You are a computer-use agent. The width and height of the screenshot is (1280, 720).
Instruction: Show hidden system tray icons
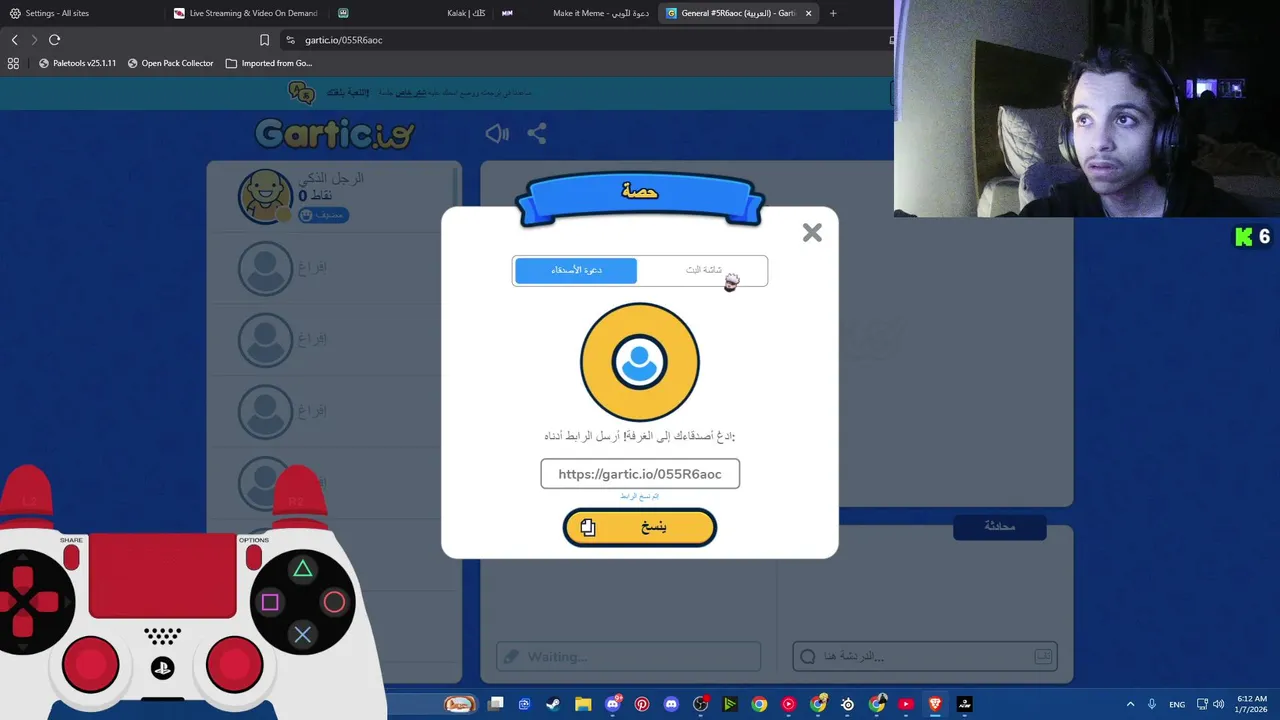coord(1130,704)
